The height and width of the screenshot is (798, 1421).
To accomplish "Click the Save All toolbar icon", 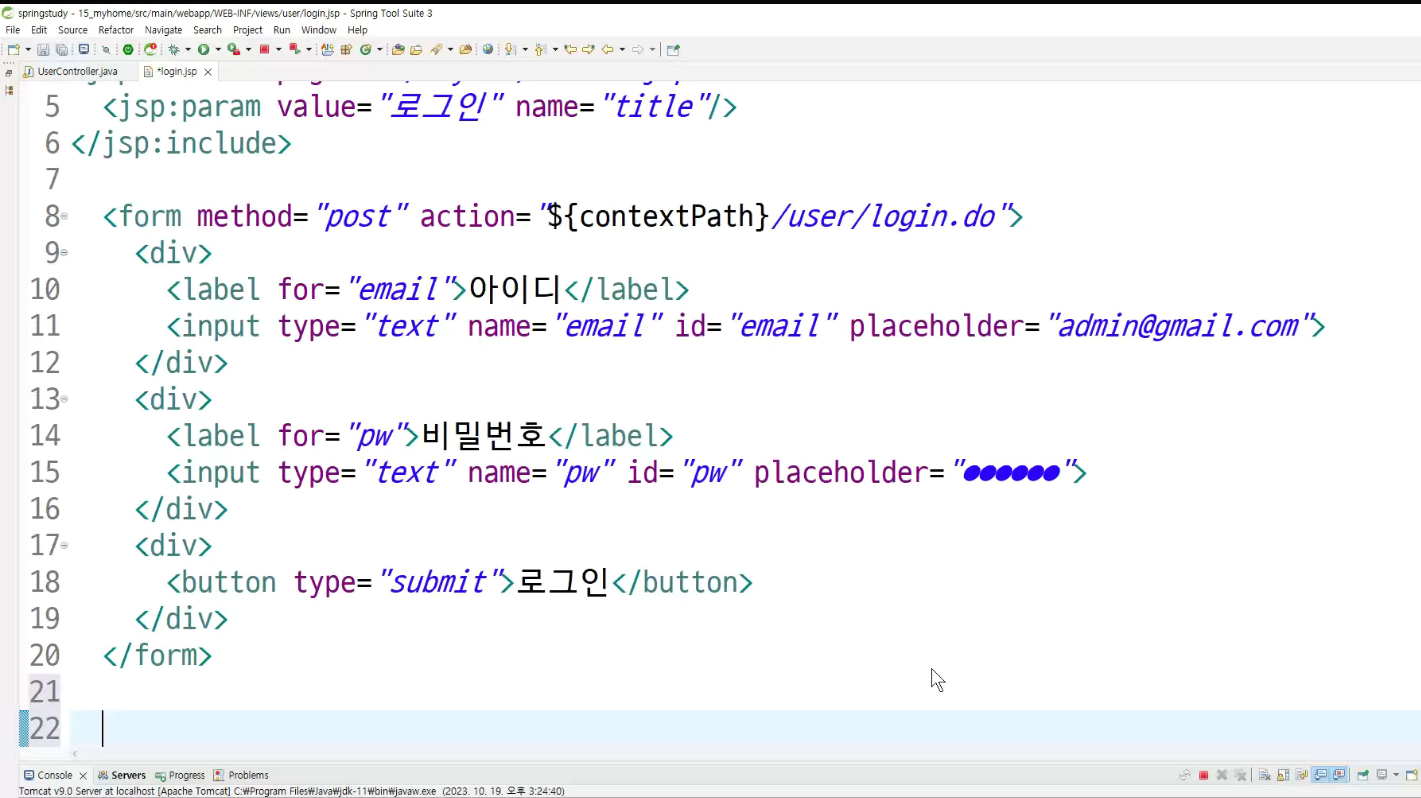I will click(x=62, y=49).
